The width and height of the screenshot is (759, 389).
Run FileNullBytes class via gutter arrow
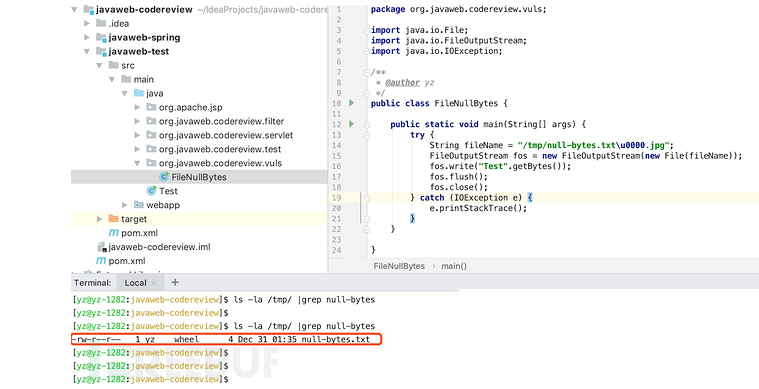click(351, 103)
